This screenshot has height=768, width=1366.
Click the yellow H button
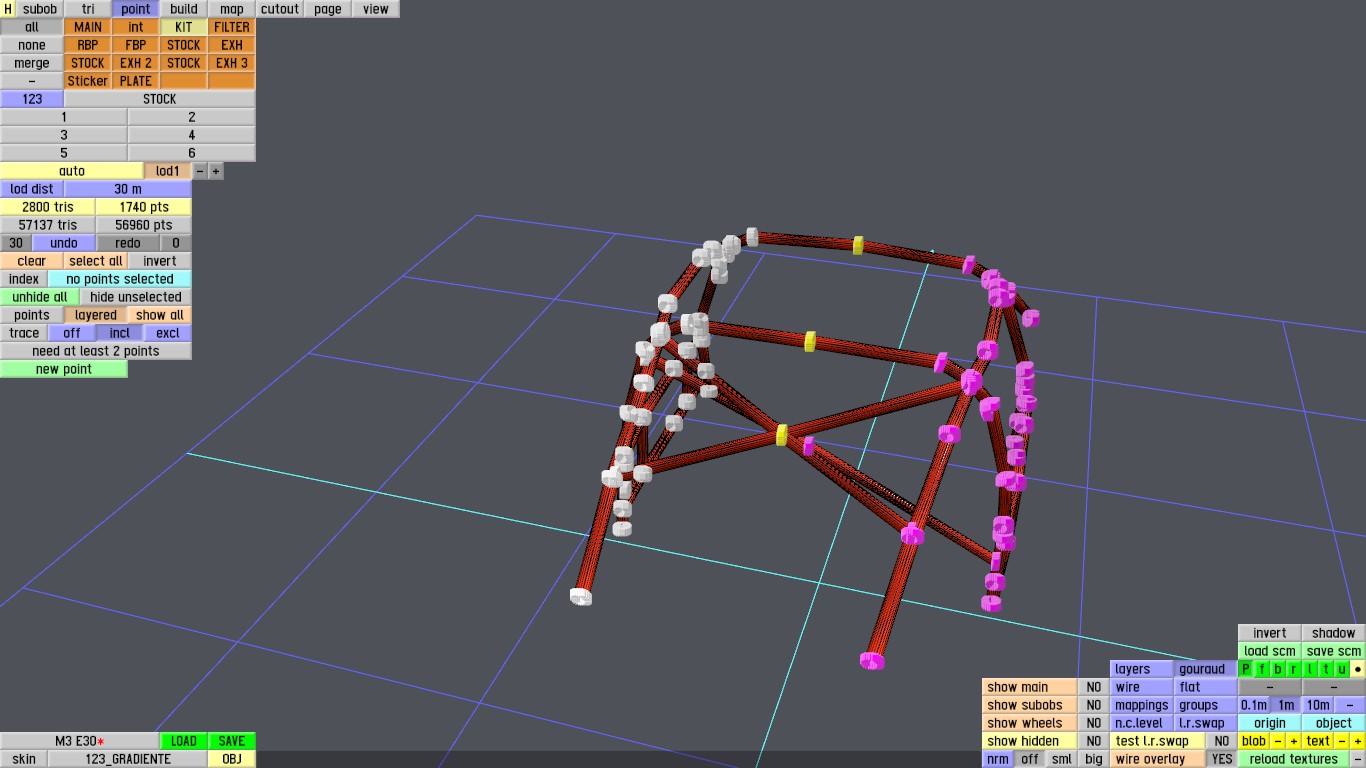(8, 9)
